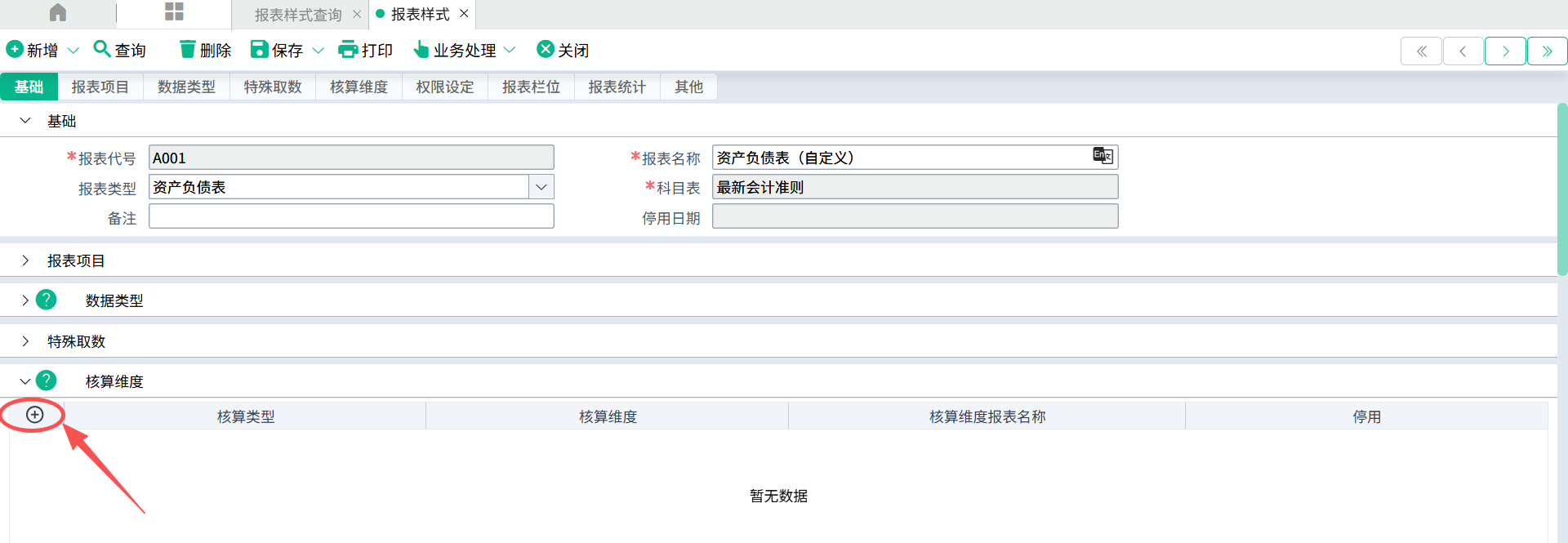Go to the next record arrow button

(1505, 51)
